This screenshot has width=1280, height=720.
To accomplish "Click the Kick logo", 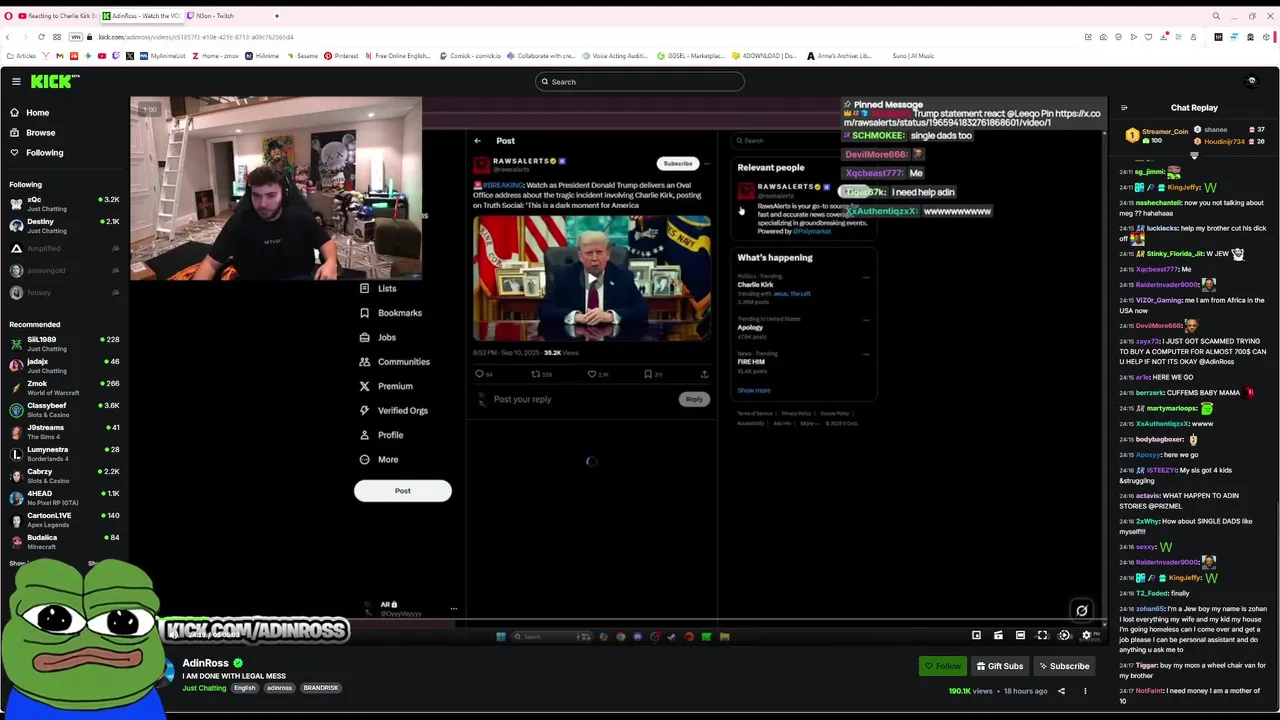I will [55, 82].
